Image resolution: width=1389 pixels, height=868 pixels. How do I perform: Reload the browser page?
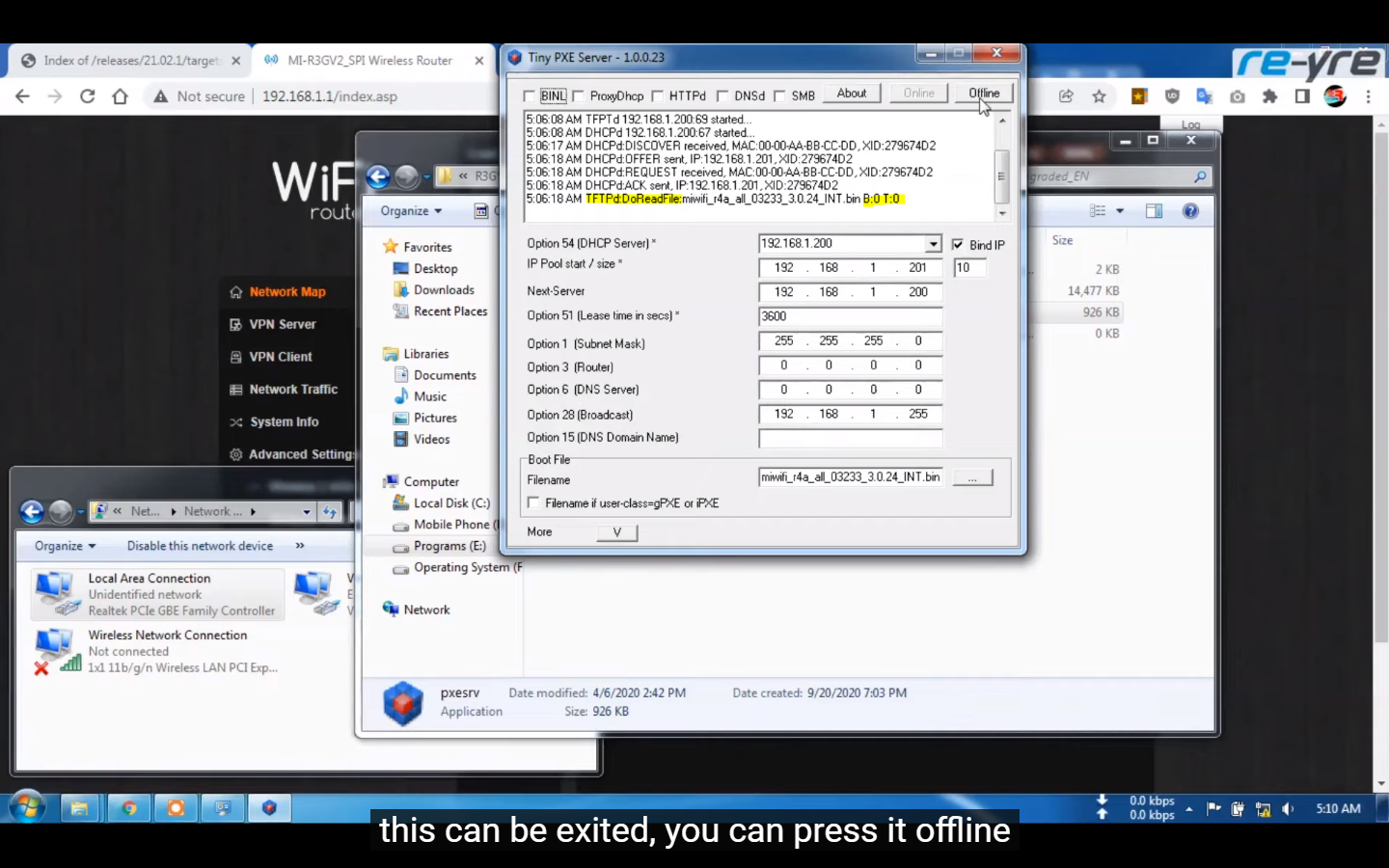pos(87,96)
